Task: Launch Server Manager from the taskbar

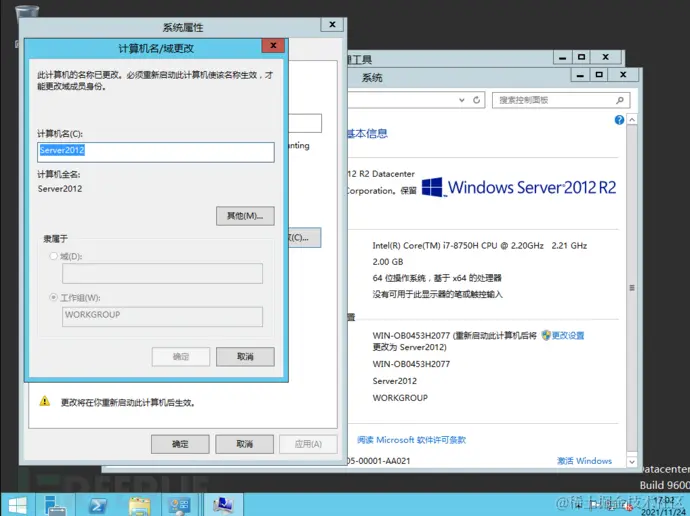Action: coord(55,505)
